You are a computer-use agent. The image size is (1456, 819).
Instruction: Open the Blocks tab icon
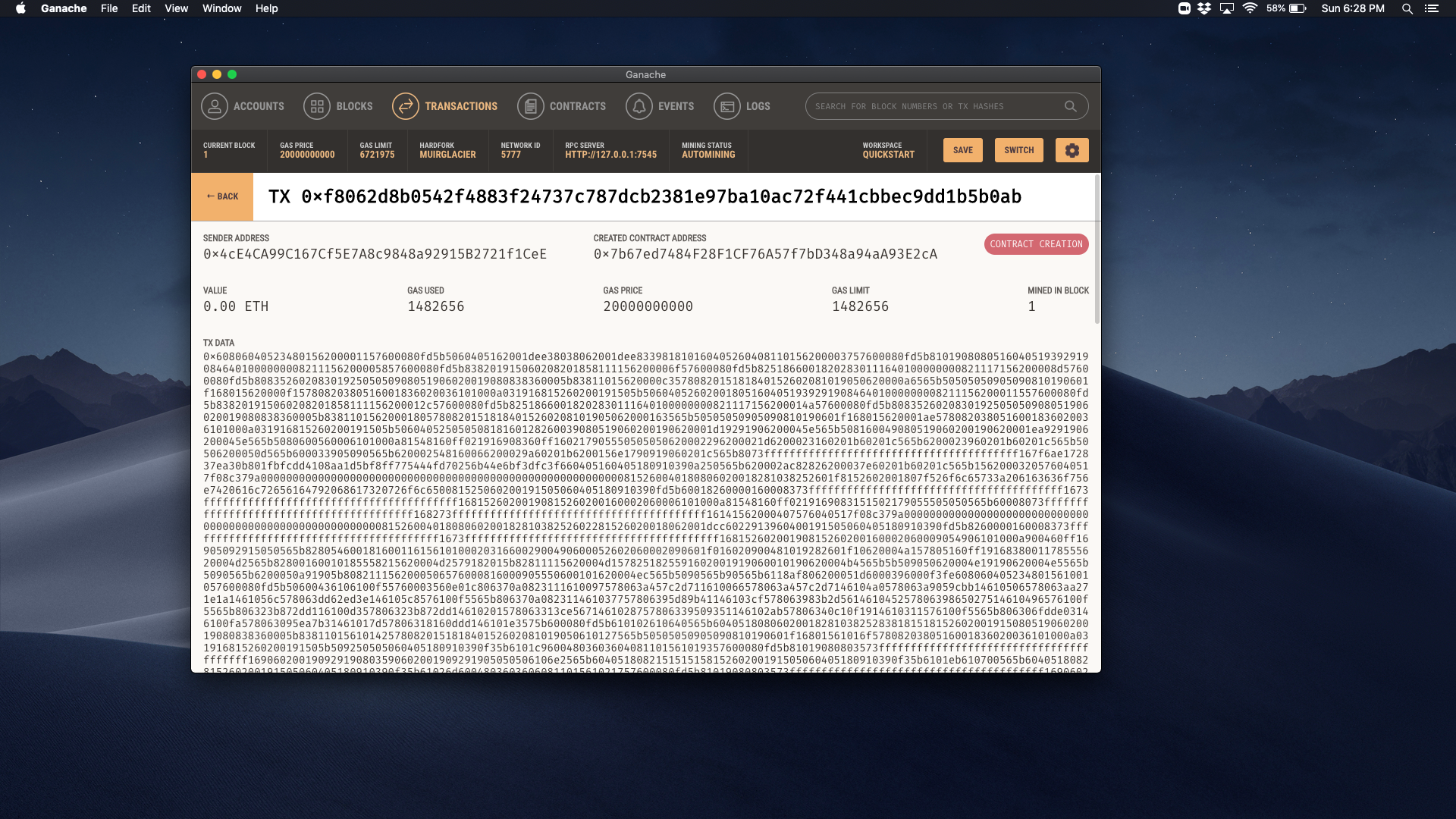pos(317,106)
